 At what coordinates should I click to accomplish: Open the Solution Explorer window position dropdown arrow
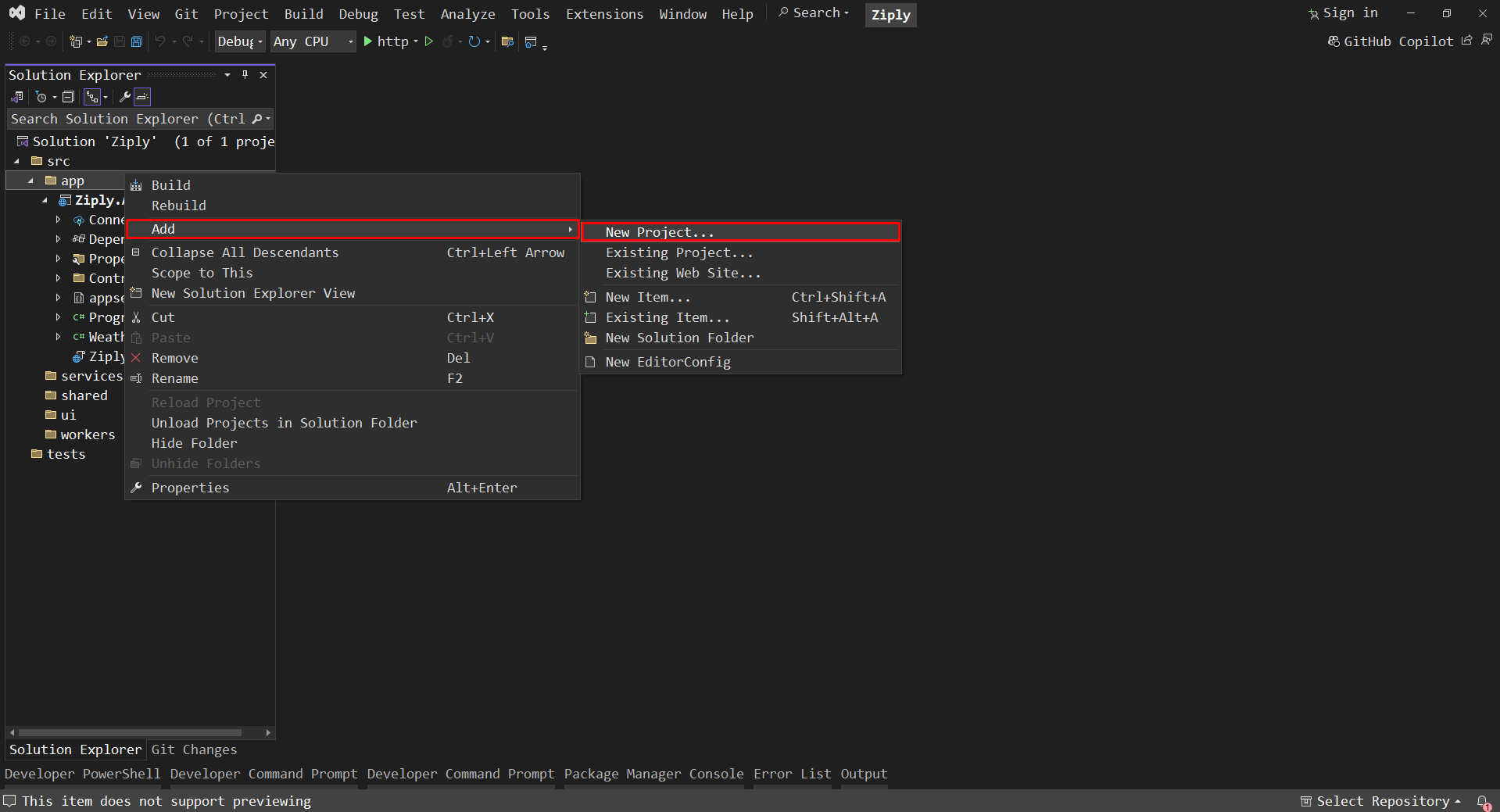(227, 75)
